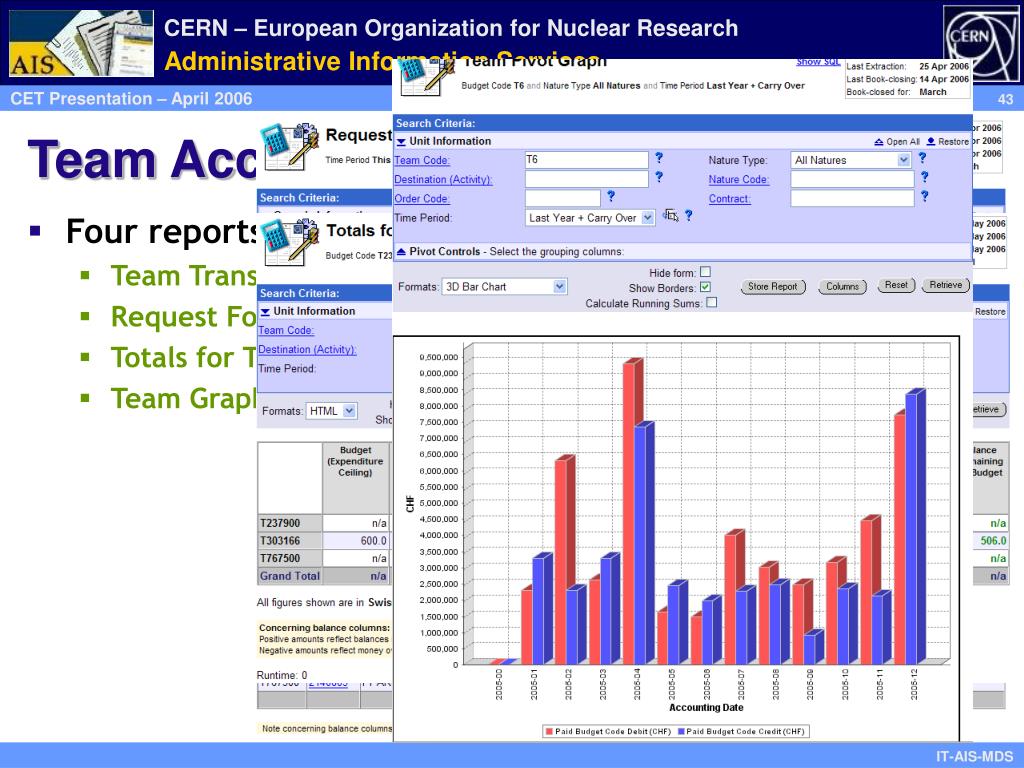The width and height of the screenshot is (1024, 768).
Task: Click the Last Book-closing date 14 Apr 2006
Action: 944,79
